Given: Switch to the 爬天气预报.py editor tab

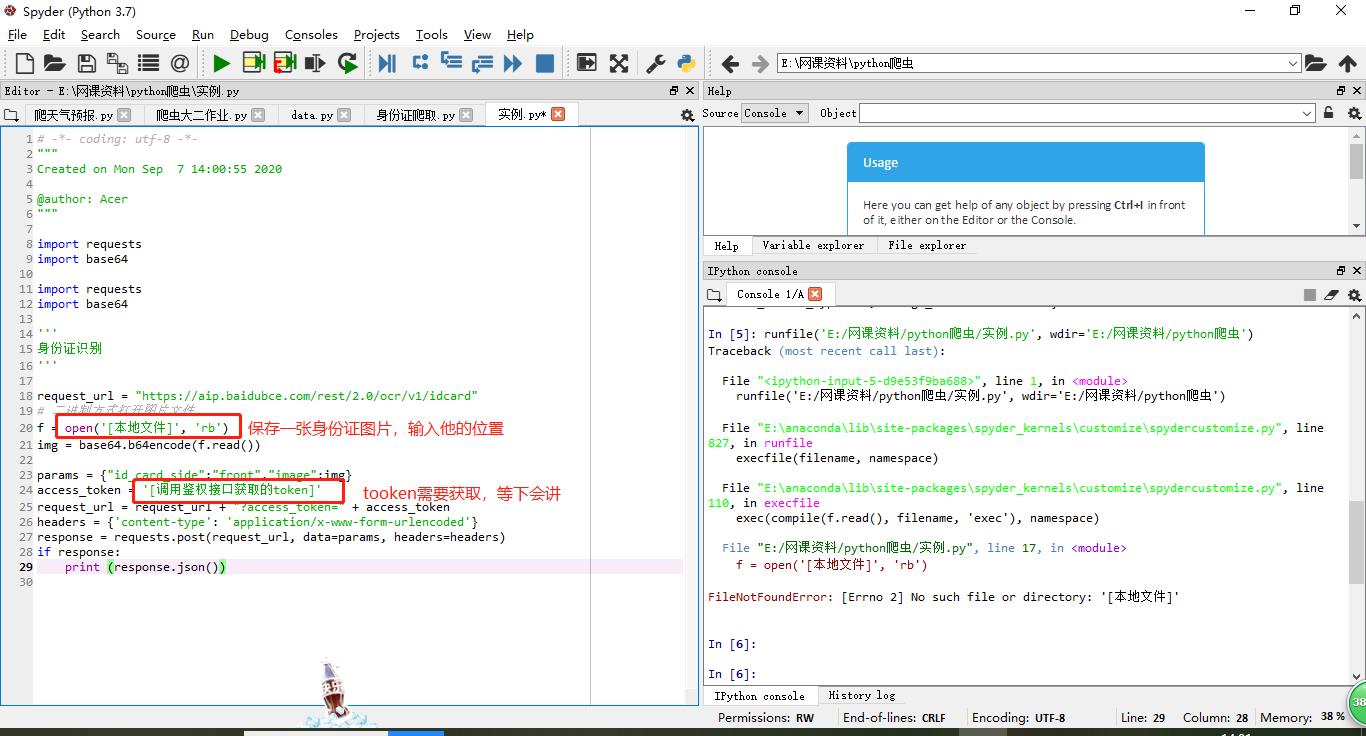Looking at the screenshot, I should (x=81, y=115).
